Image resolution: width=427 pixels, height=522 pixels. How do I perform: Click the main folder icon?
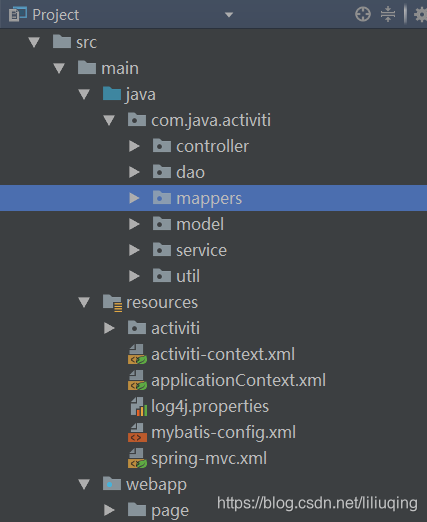point(87,68)
